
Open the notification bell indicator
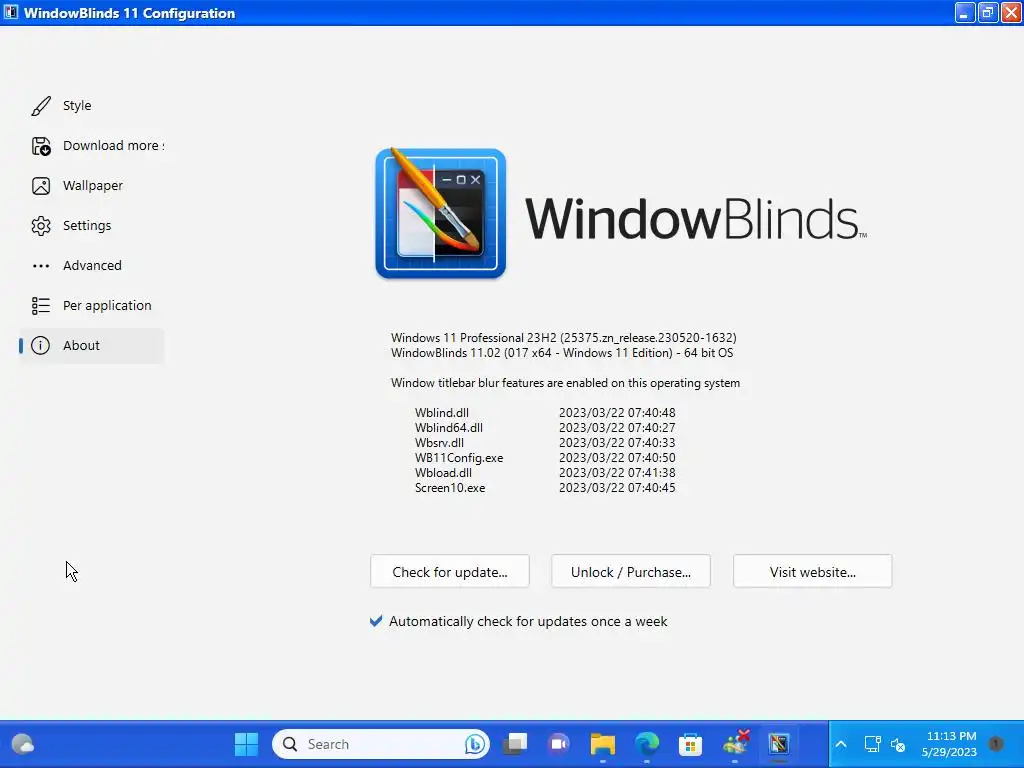[x=996, y=744]
